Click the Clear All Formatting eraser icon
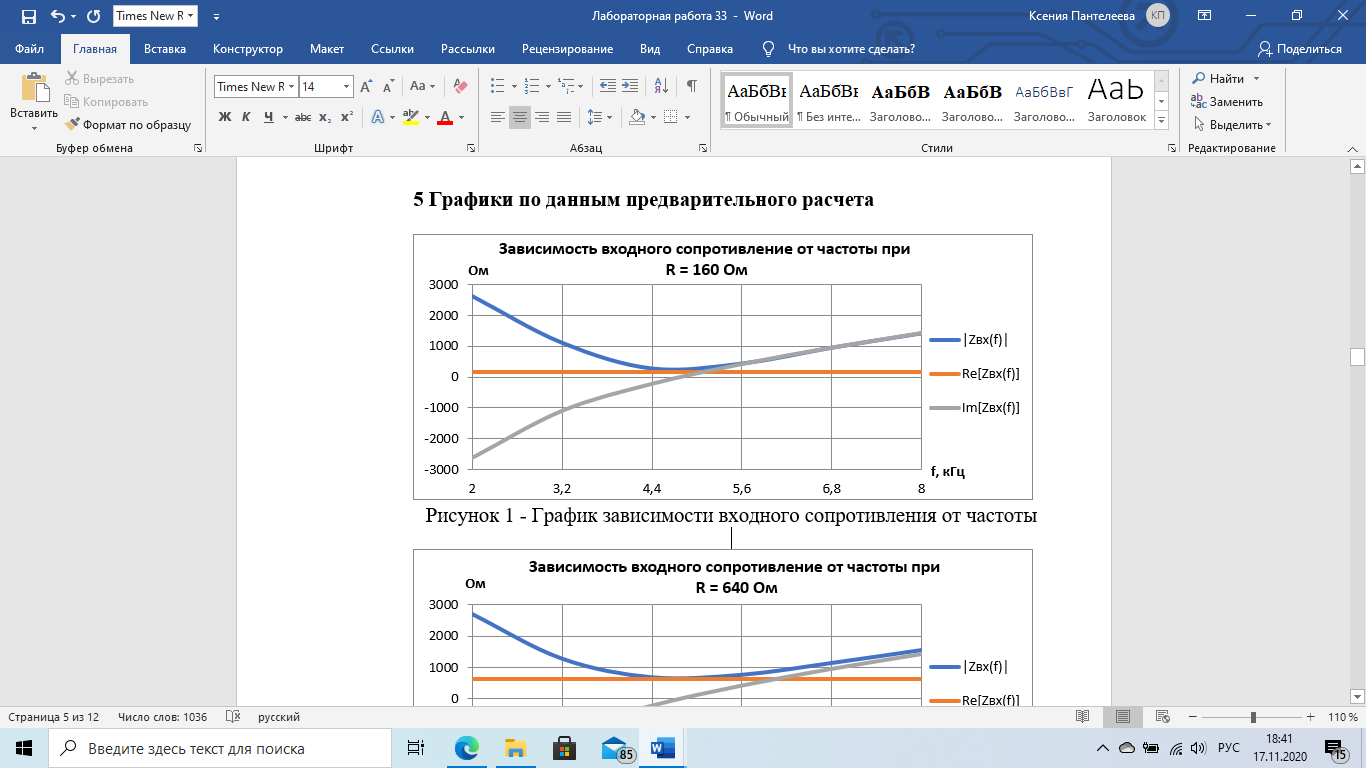 tap(460, 86)
